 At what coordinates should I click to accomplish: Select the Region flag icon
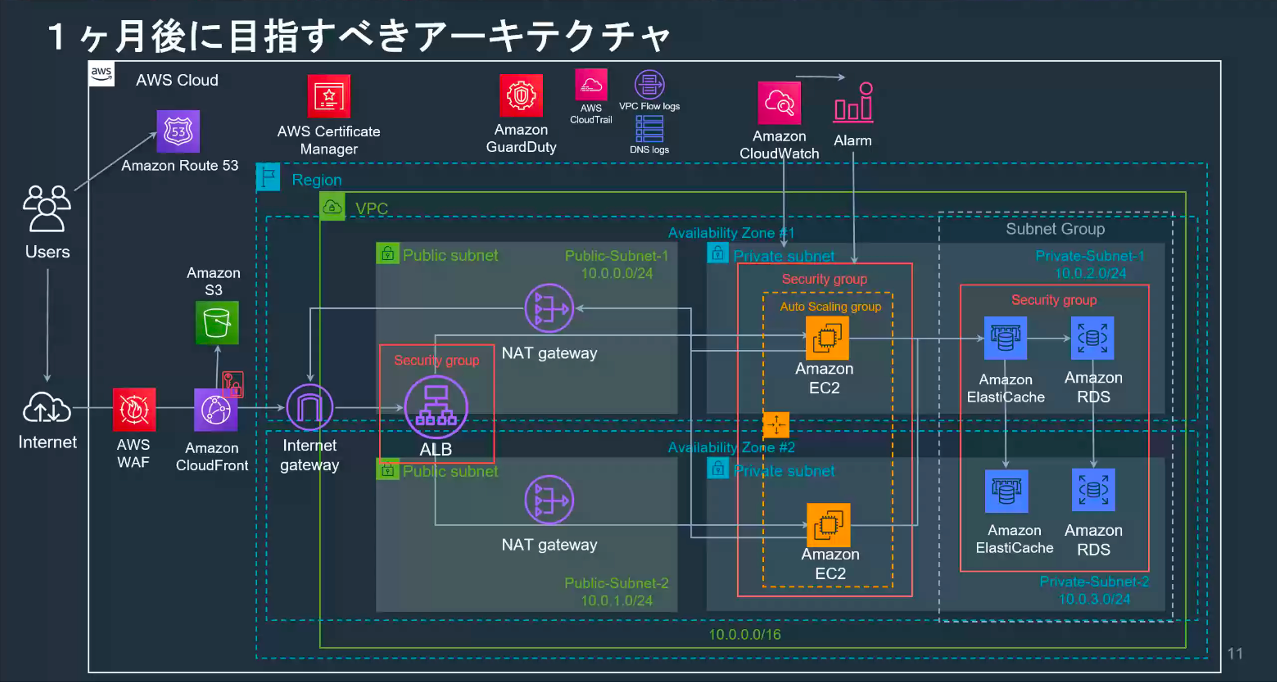coord(268,177)
